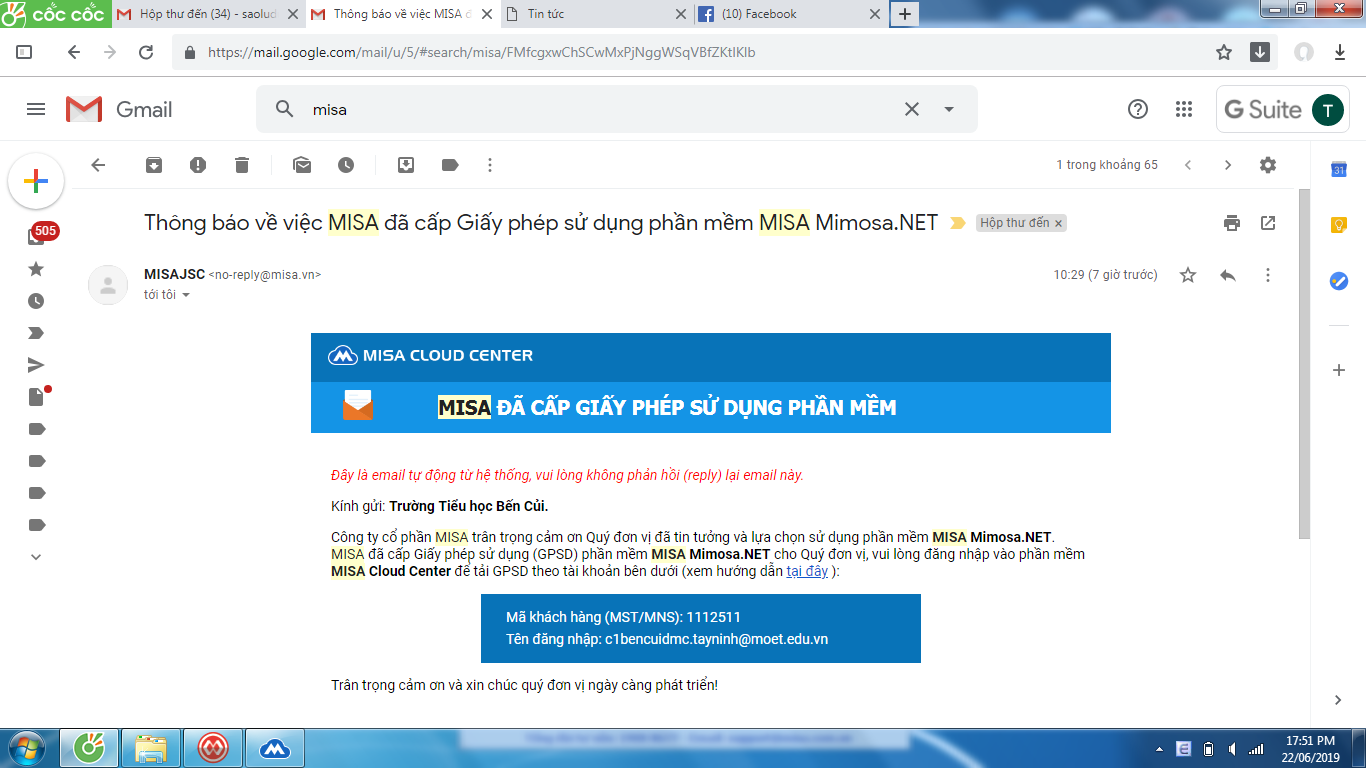Toggle the importance marker beside subject
Image resolution: width=1366 pixels, height=768 pixels.
957,223
